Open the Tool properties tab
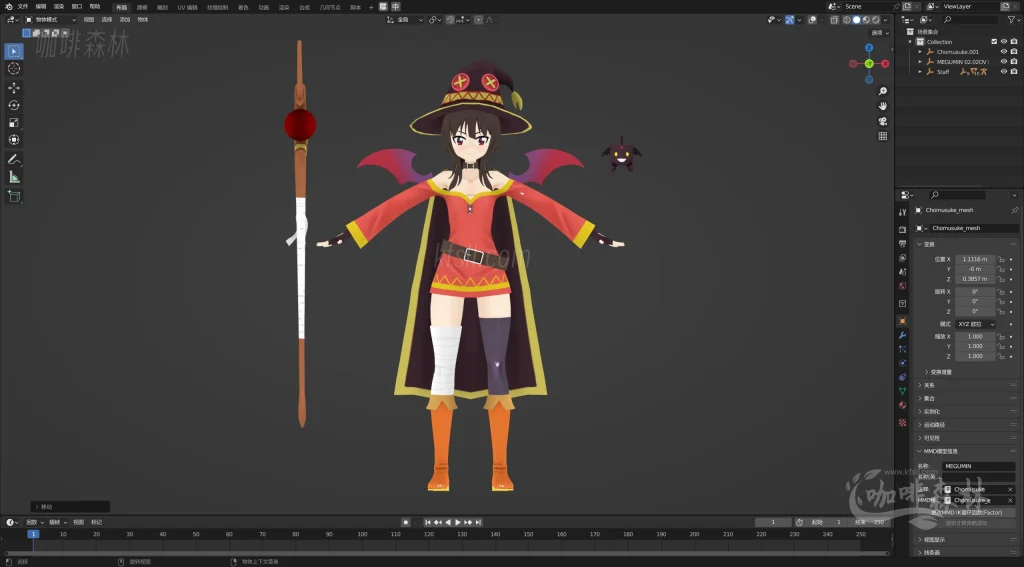The image size is (1024, 567). (903, 212)
